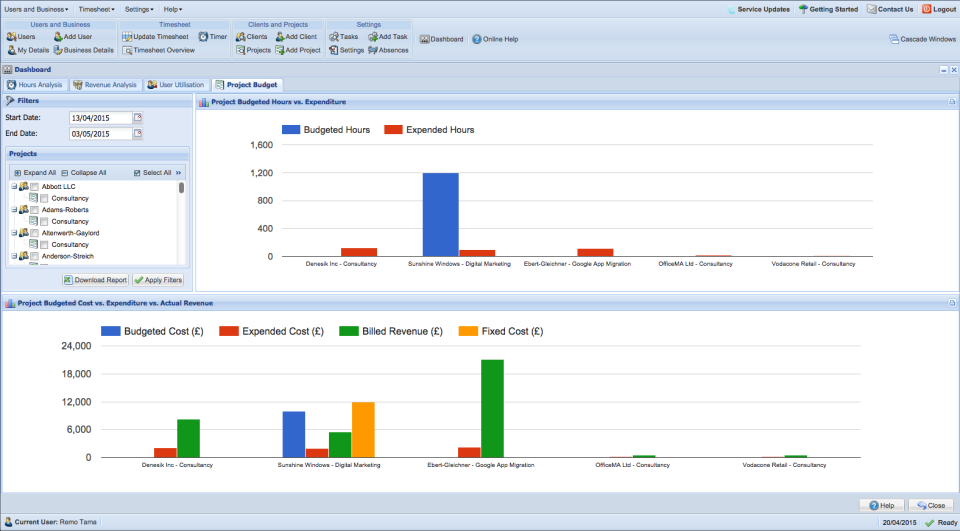Image resolution: width=960 pixels, height=531 pixels.
Task: Check Consultancy under Adams-Roberts
Action: coord(44,222)
